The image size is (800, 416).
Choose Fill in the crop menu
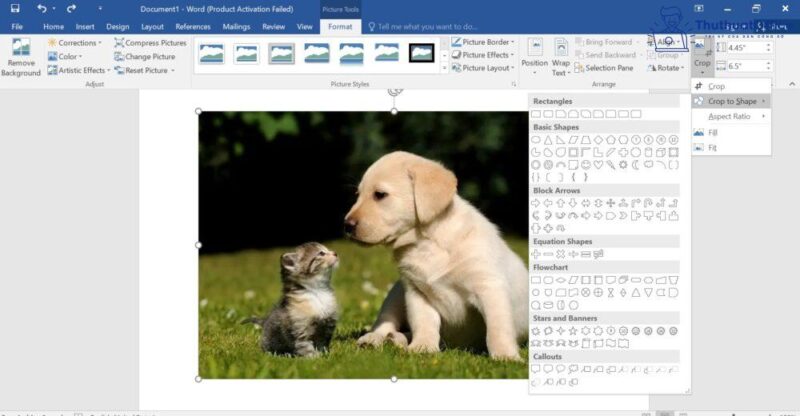tap(731, 133)
